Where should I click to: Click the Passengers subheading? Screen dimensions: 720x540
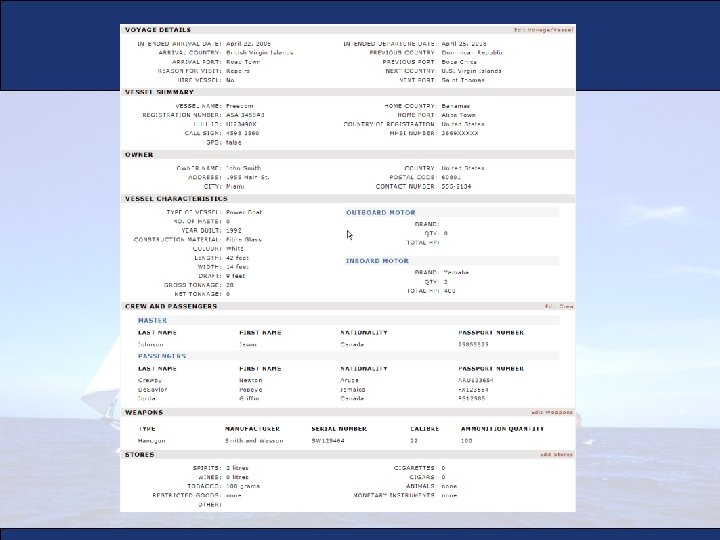coord(162,356)
